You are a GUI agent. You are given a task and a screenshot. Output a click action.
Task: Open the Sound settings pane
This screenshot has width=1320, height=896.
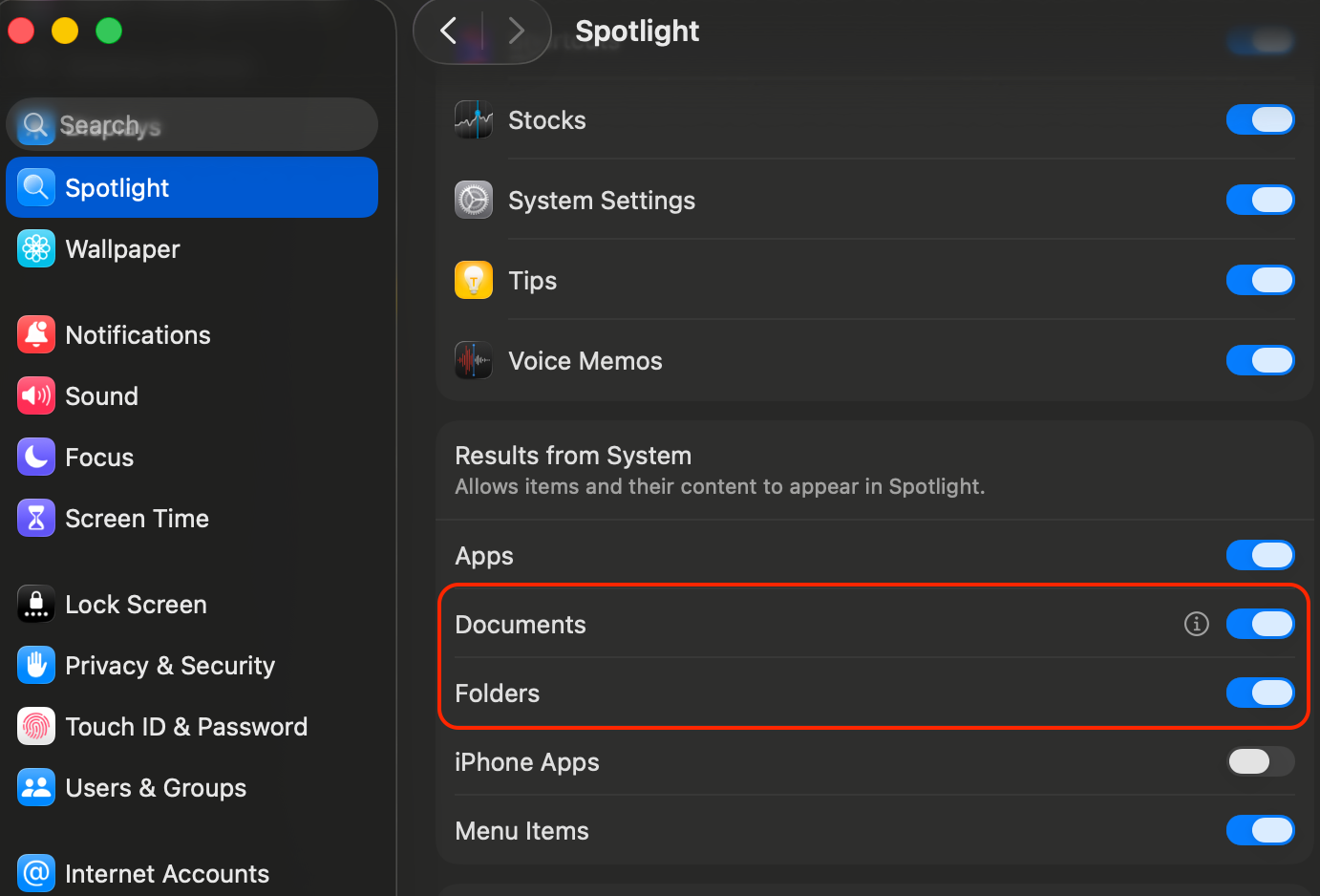[101, 396]
